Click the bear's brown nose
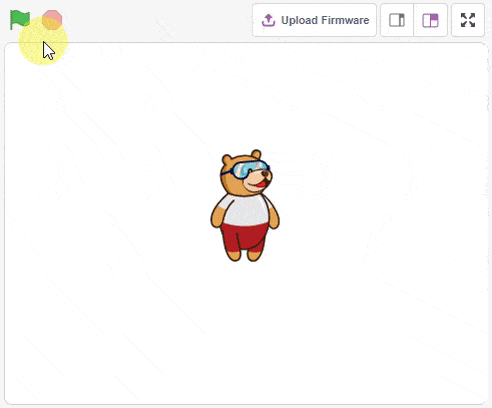The width and height of the screenshot is (492, 408). (266, 174)
